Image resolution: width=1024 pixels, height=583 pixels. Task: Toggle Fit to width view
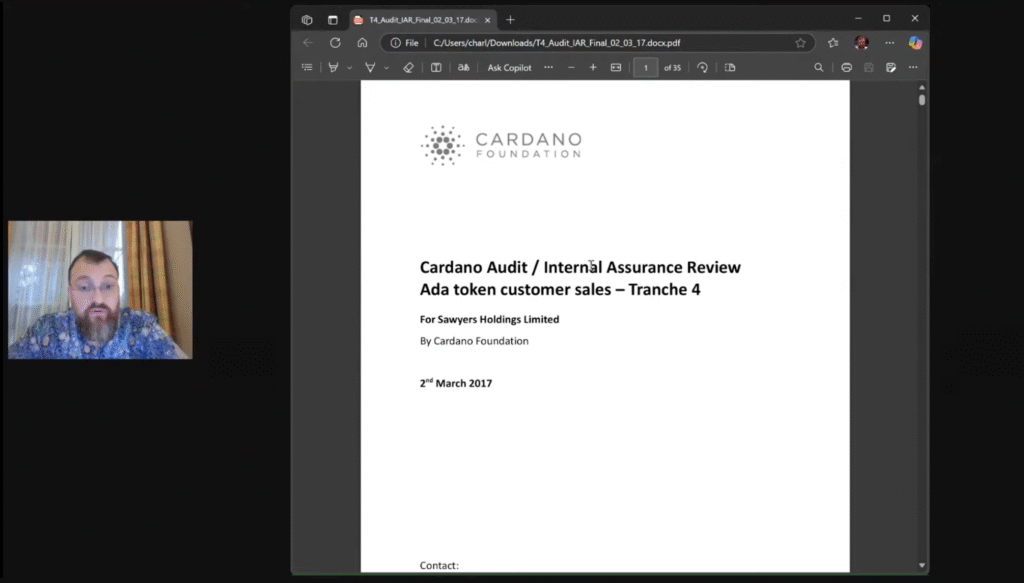[616, 68]
